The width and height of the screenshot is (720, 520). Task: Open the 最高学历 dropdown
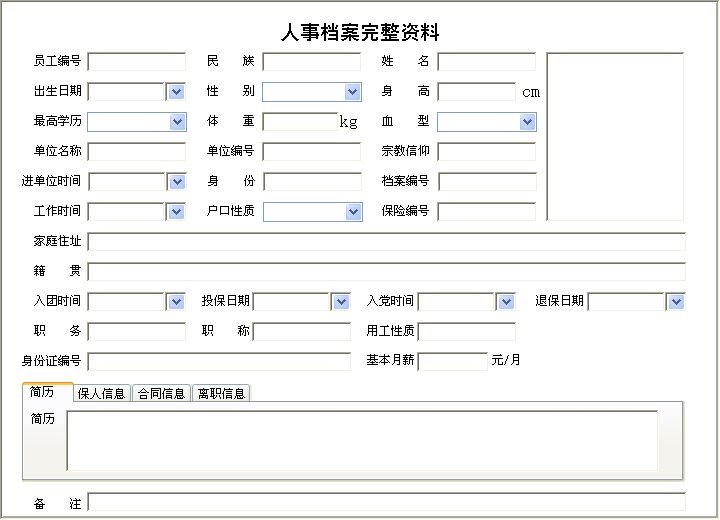click(177, 122)
